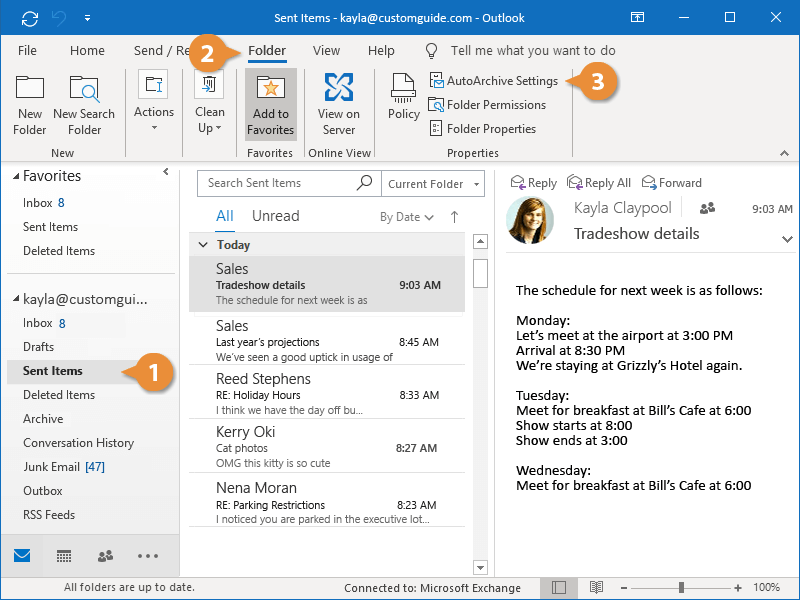
Task: Collapse the ribbon
Action: (x=785, y=153)
